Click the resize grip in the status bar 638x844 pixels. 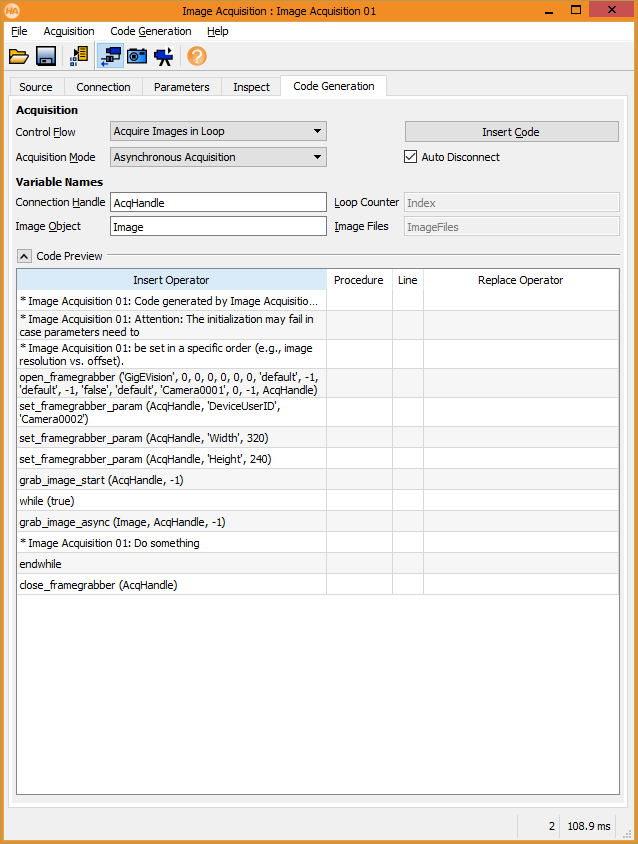coord(629,835)
